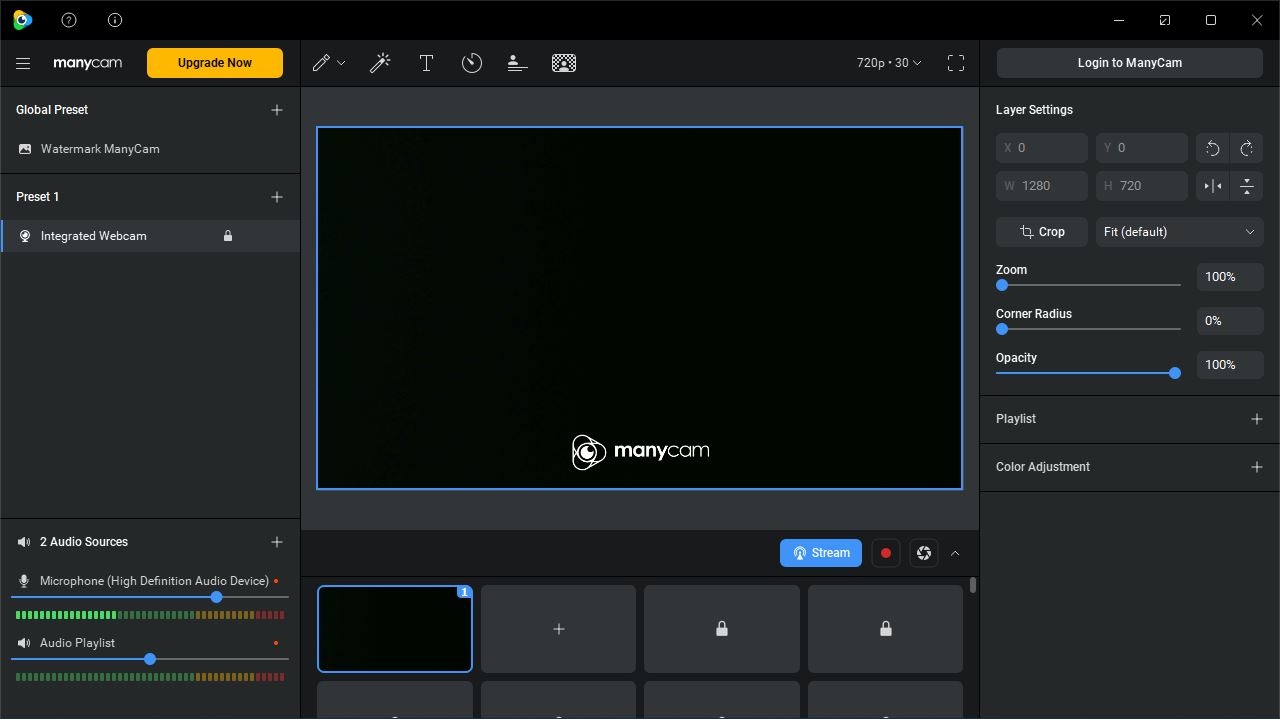Collapse the presets panel chevron
The height and width of the screenshot is (719, 1280).
pyautogui.click(x=955, y=553)
